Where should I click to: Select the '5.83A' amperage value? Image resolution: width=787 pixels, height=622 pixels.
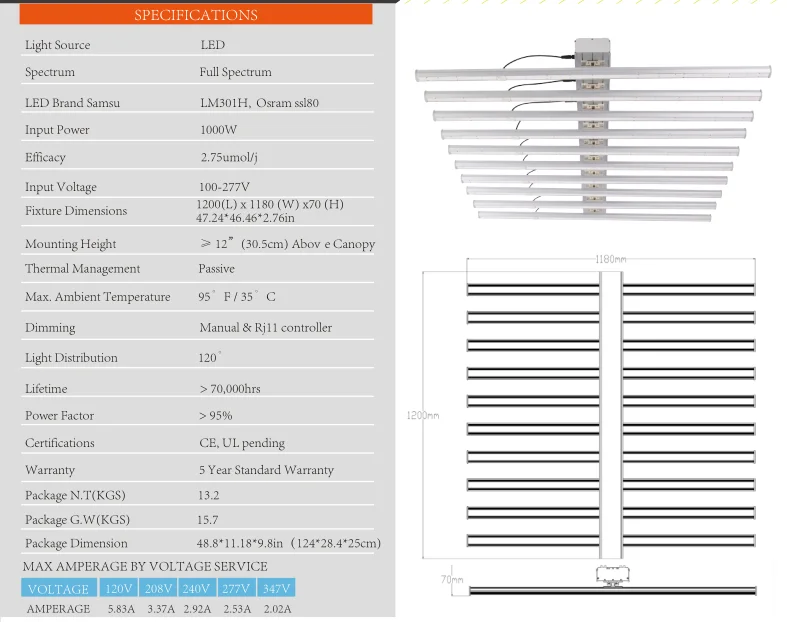[x=121, y=609]
